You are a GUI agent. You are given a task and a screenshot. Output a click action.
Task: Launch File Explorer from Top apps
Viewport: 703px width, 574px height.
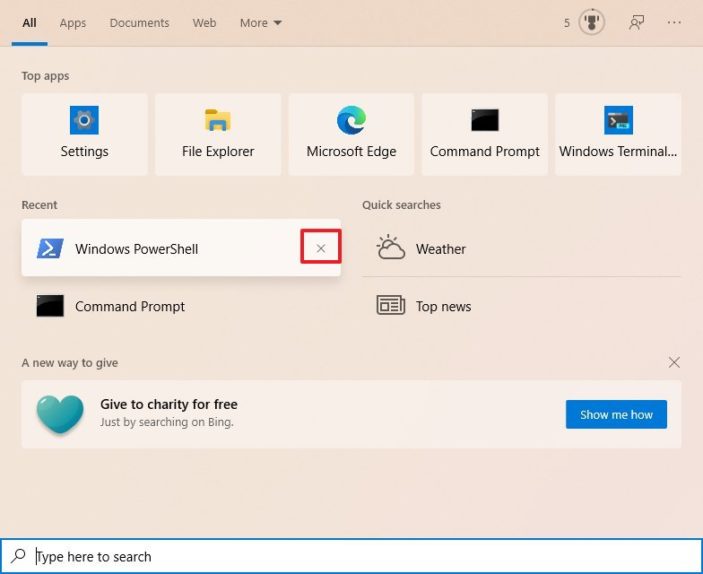point(218,134)
